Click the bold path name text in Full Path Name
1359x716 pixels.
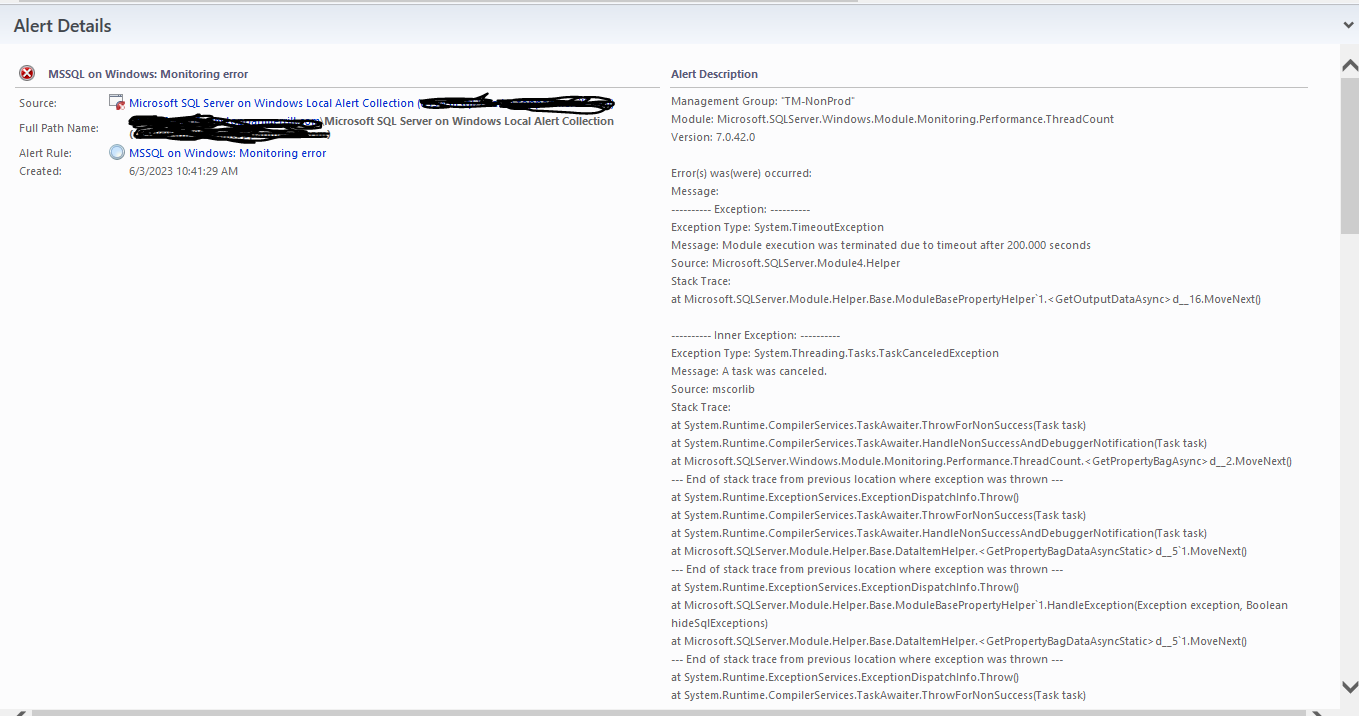[469, 121]
